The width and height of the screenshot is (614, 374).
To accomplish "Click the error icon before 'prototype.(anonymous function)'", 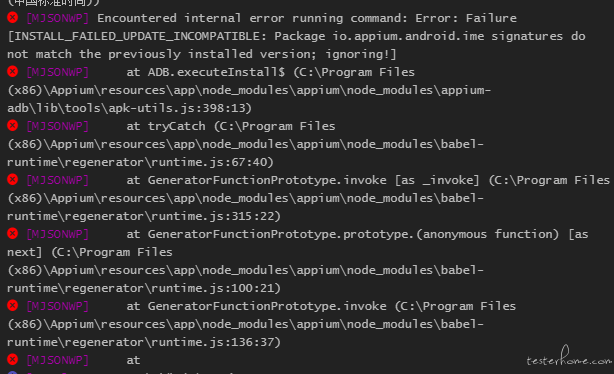I will [13, 233].
